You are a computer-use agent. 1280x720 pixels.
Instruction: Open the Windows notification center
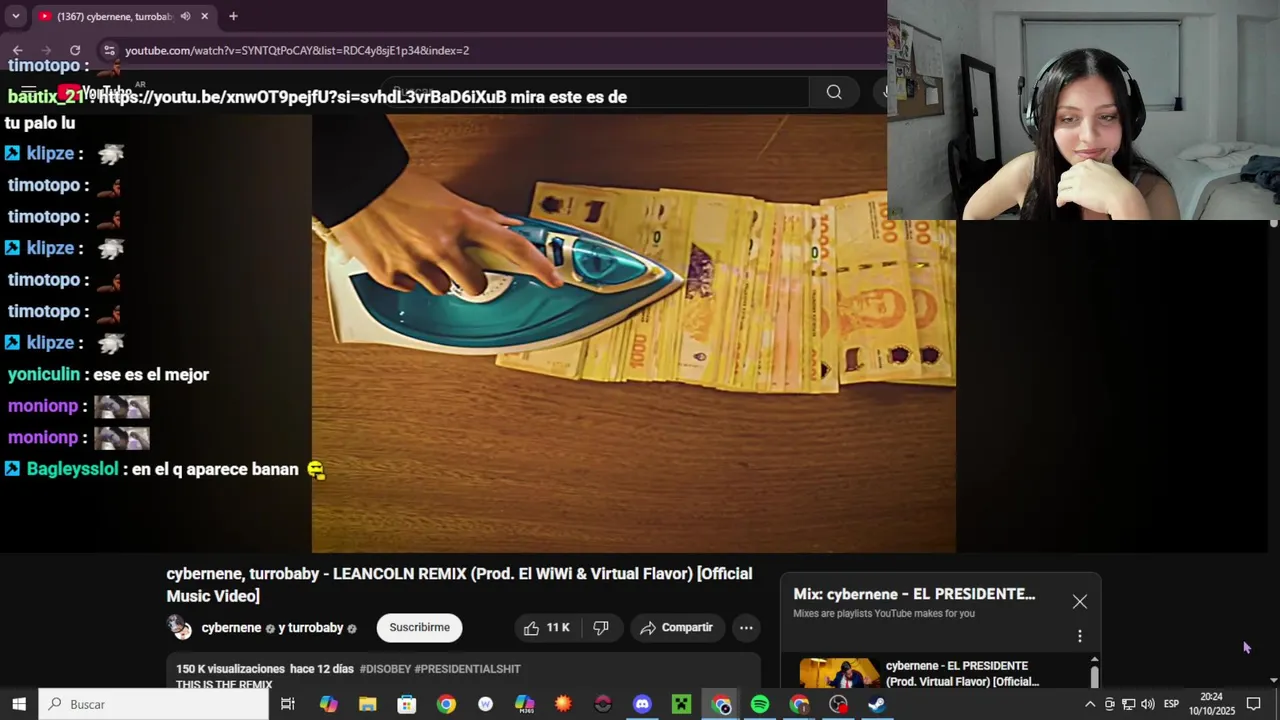pyautogui.click(x=1254, y=704)
